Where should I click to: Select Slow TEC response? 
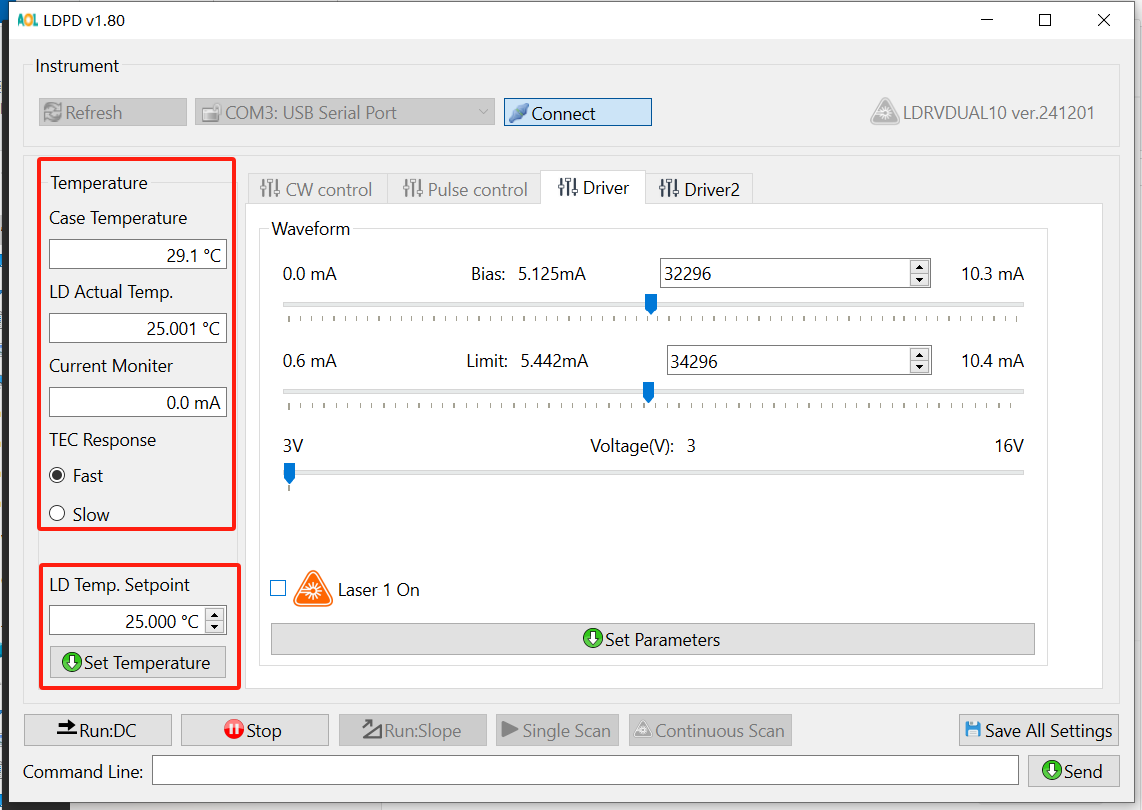pos(58,514)
